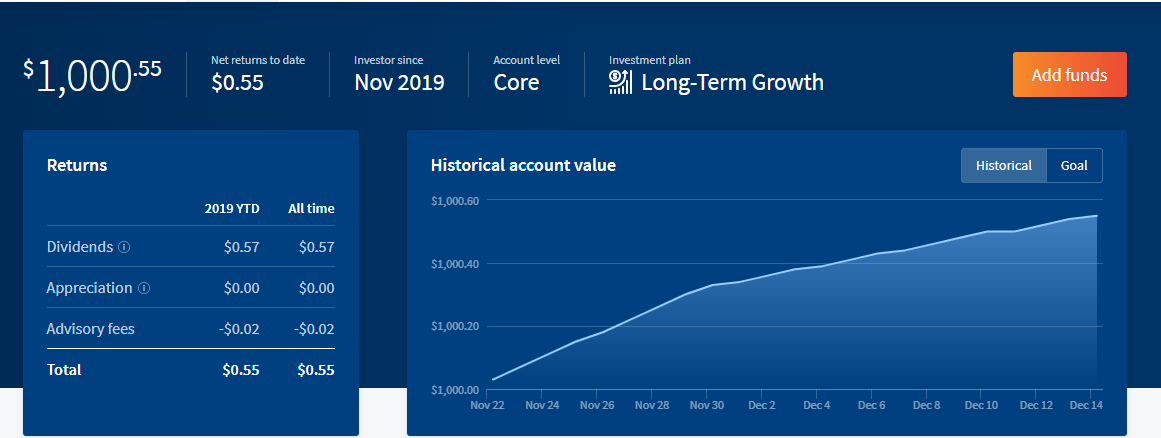Switch to the Historical chart view

[x=1003, y=166]
